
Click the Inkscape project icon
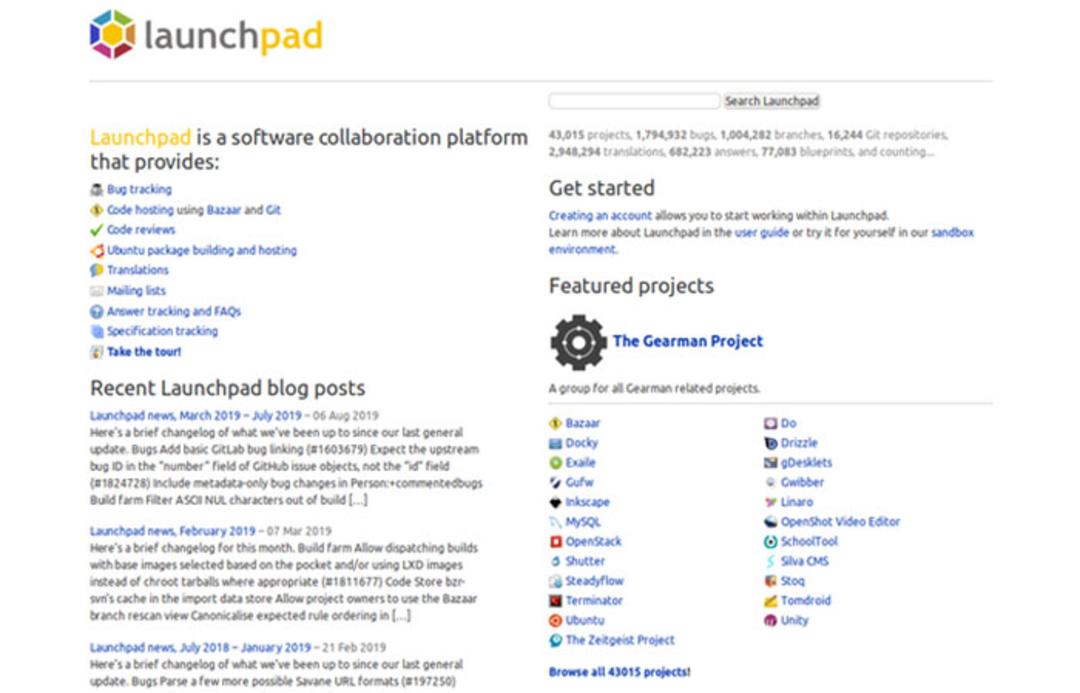555,502
